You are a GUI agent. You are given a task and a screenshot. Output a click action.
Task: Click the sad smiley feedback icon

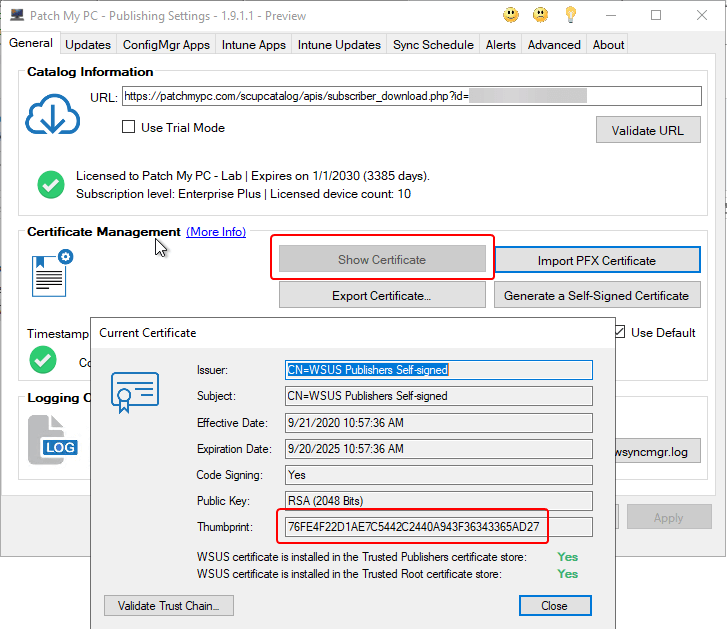540,15
